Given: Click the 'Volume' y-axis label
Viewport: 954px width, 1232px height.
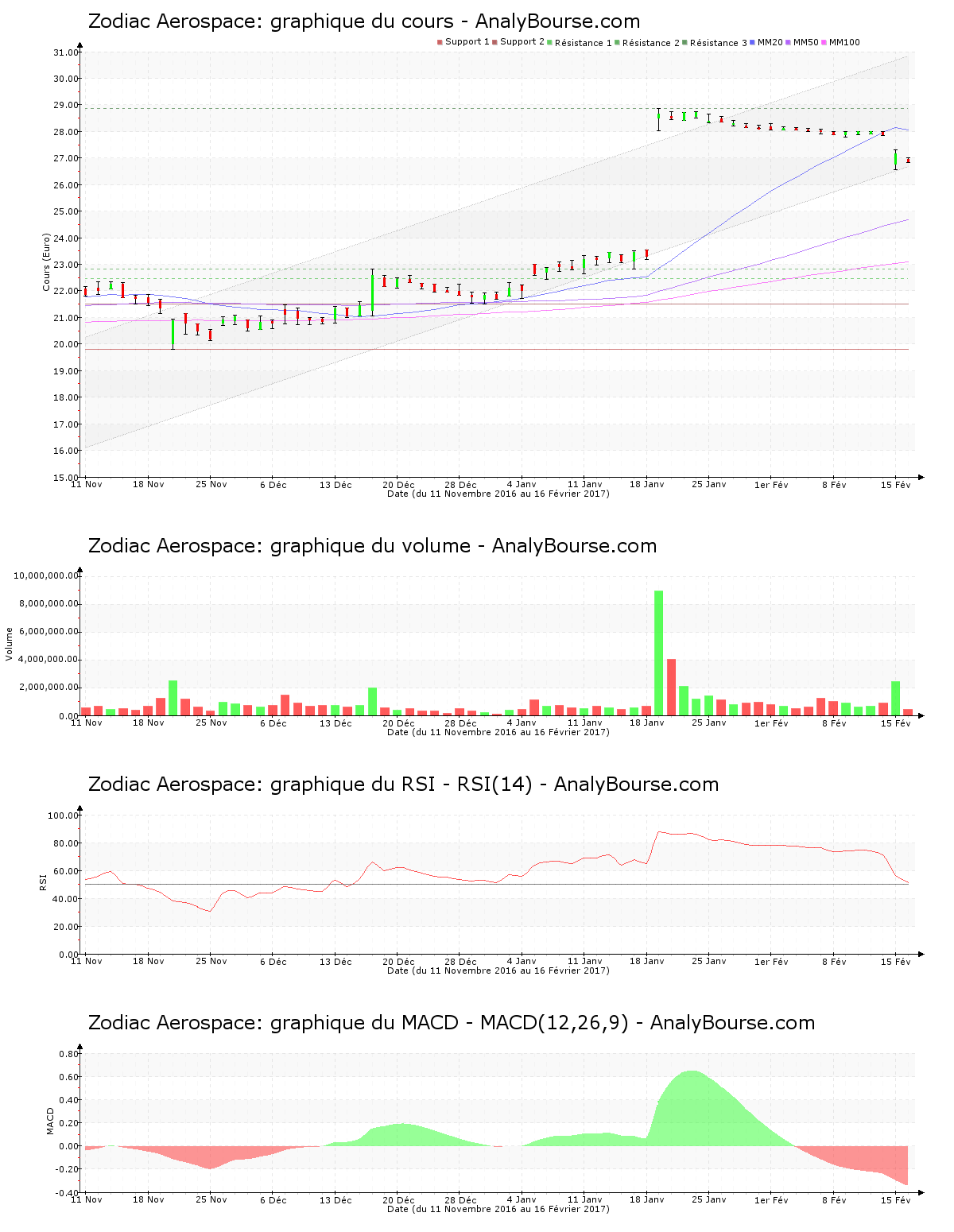Looking at the screenshot, I should tap(10, 644).
